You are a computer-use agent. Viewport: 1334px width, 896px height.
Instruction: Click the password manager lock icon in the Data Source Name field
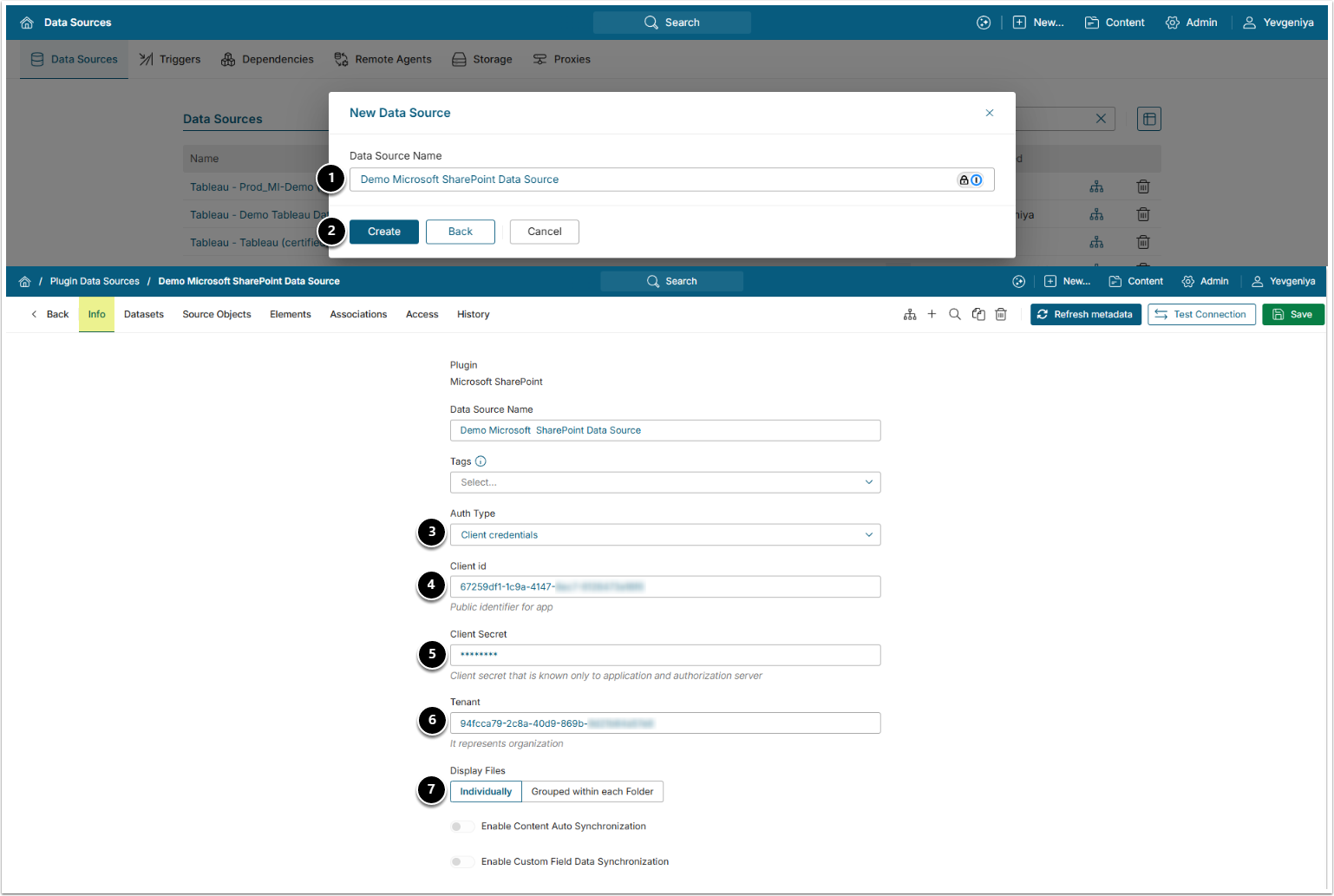(x=964, y=180)
